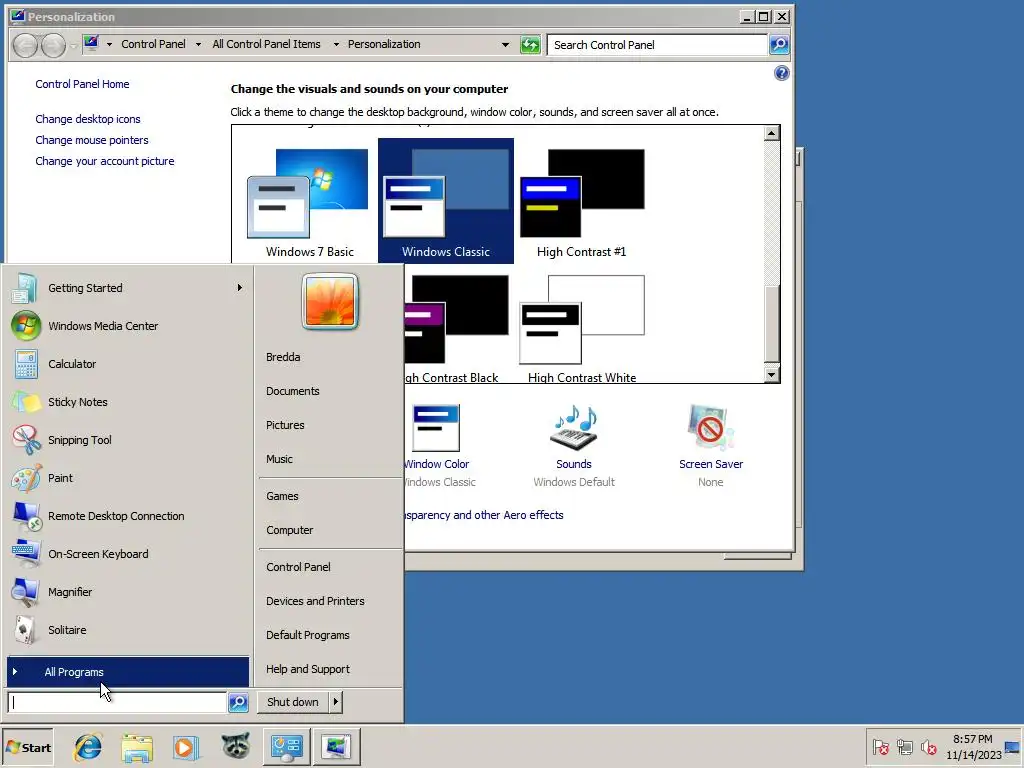
Task: Click Change mouse pointers link
Action: (91, 140)
